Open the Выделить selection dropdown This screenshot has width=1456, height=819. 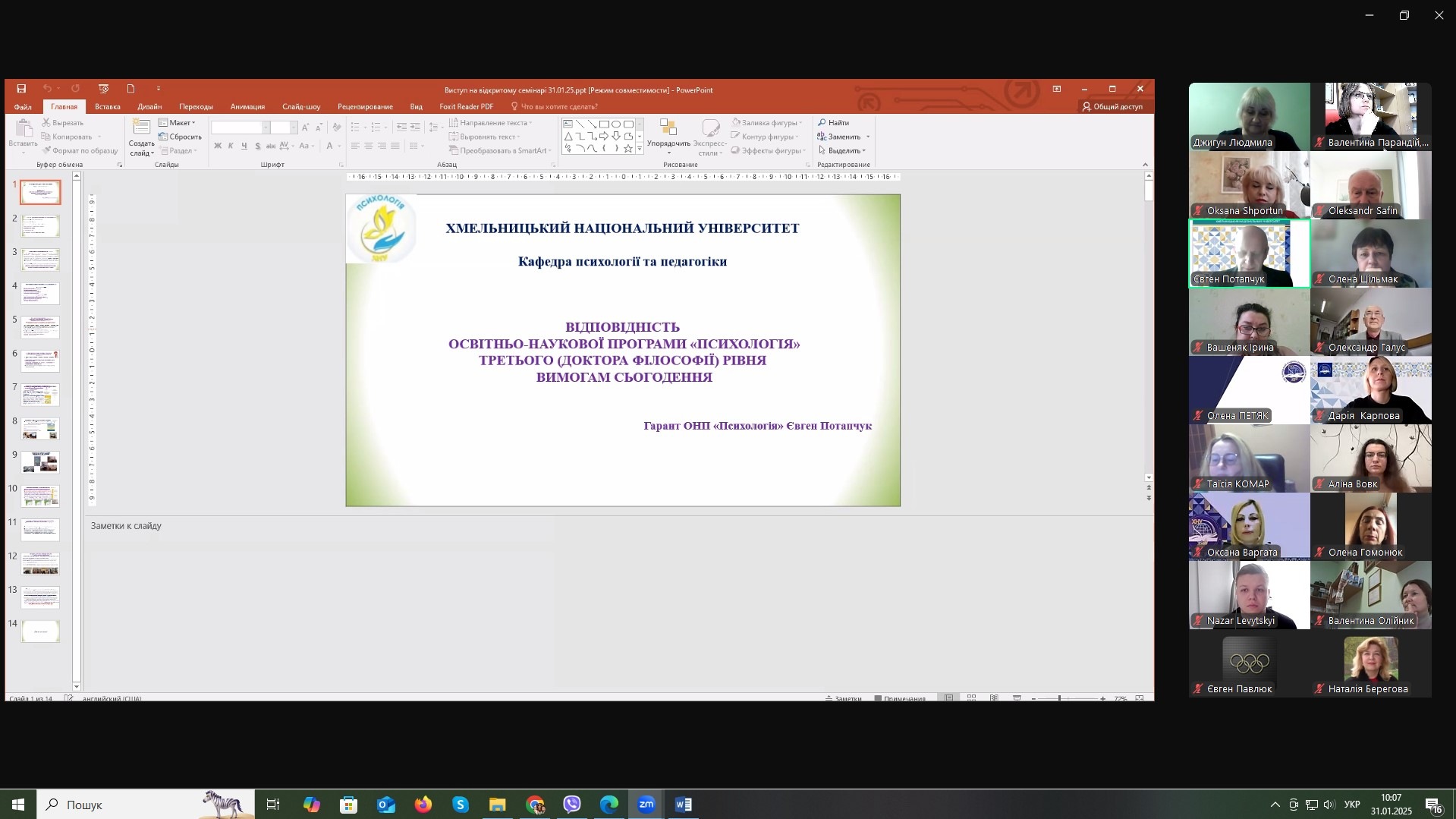tap(843, 150)
